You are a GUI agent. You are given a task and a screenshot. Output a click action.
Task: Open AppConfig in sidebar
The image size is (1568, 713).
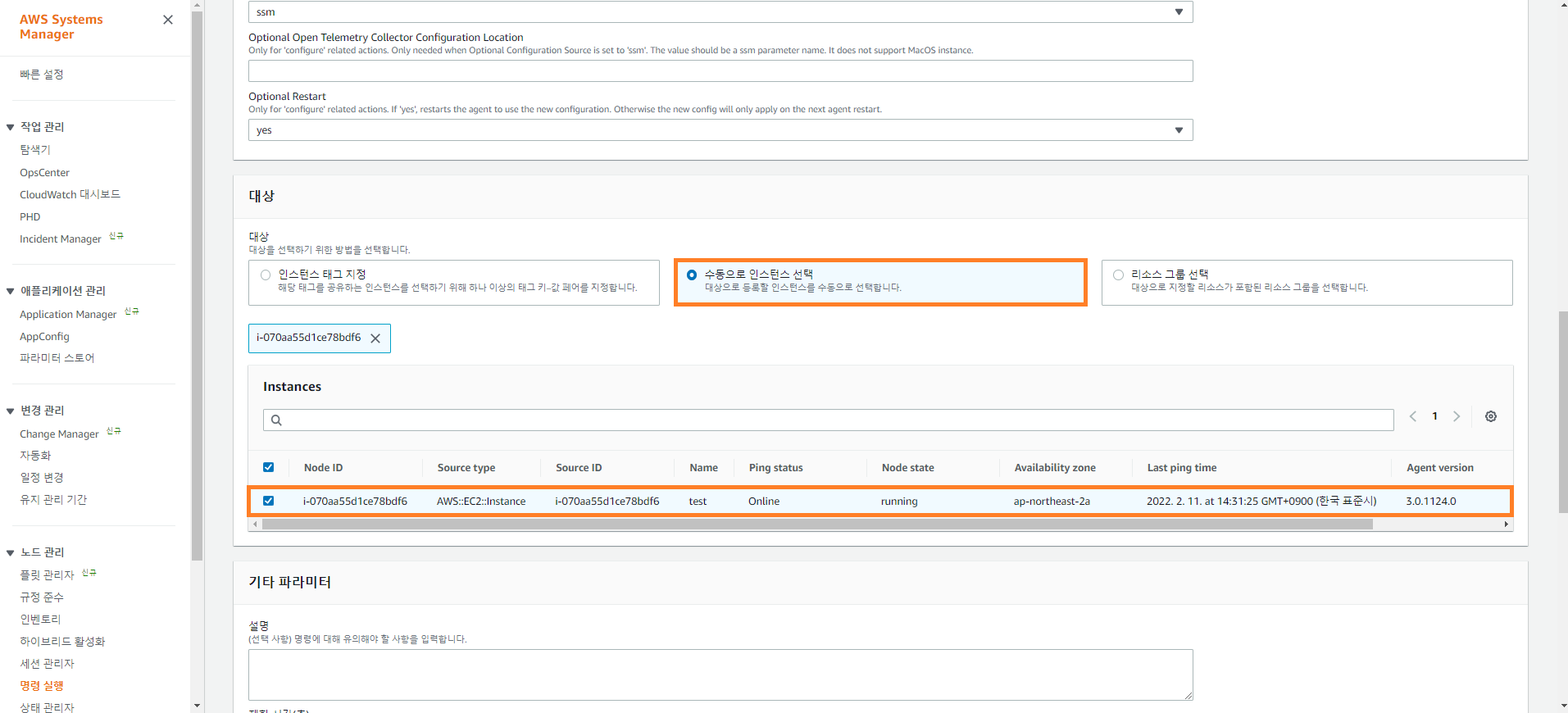(44, 337)
